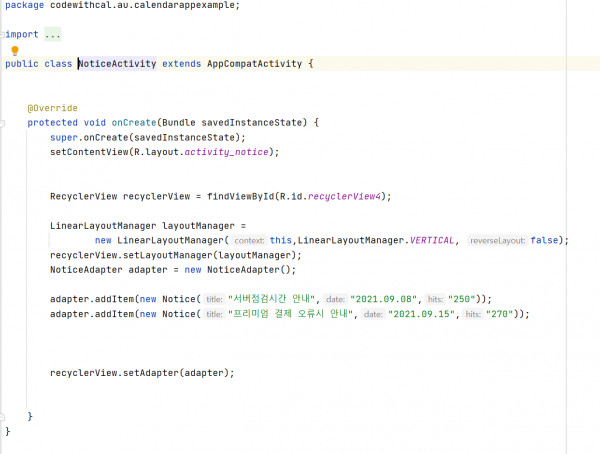The image size is (600, 454).
Task: Click the onCreate method name
Action: 134,122
